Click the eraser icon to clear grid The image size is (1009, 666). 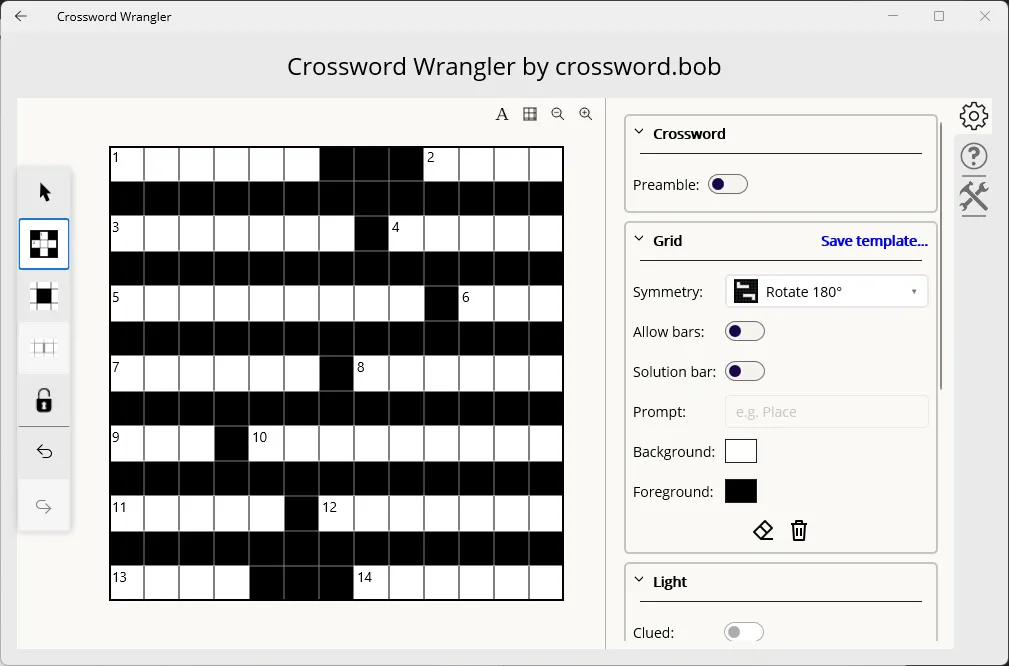[763, 531]
